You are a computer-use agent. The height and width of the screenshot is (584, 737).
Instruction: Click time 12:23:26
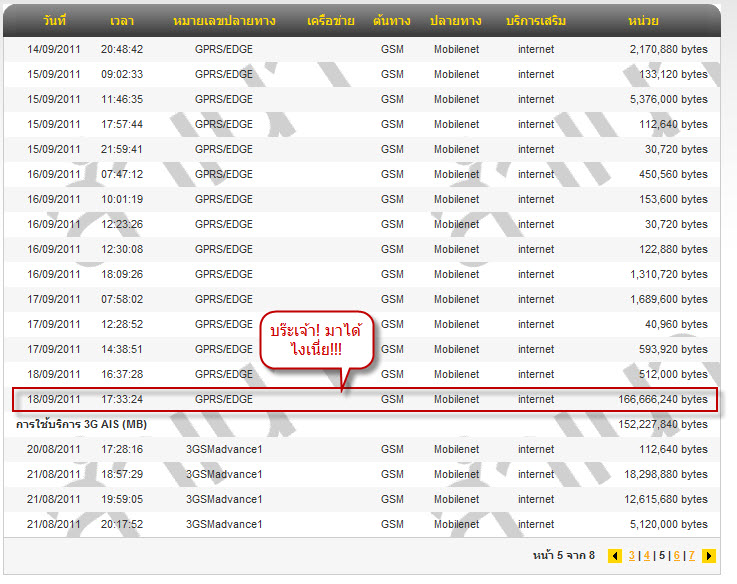(122, 224)
